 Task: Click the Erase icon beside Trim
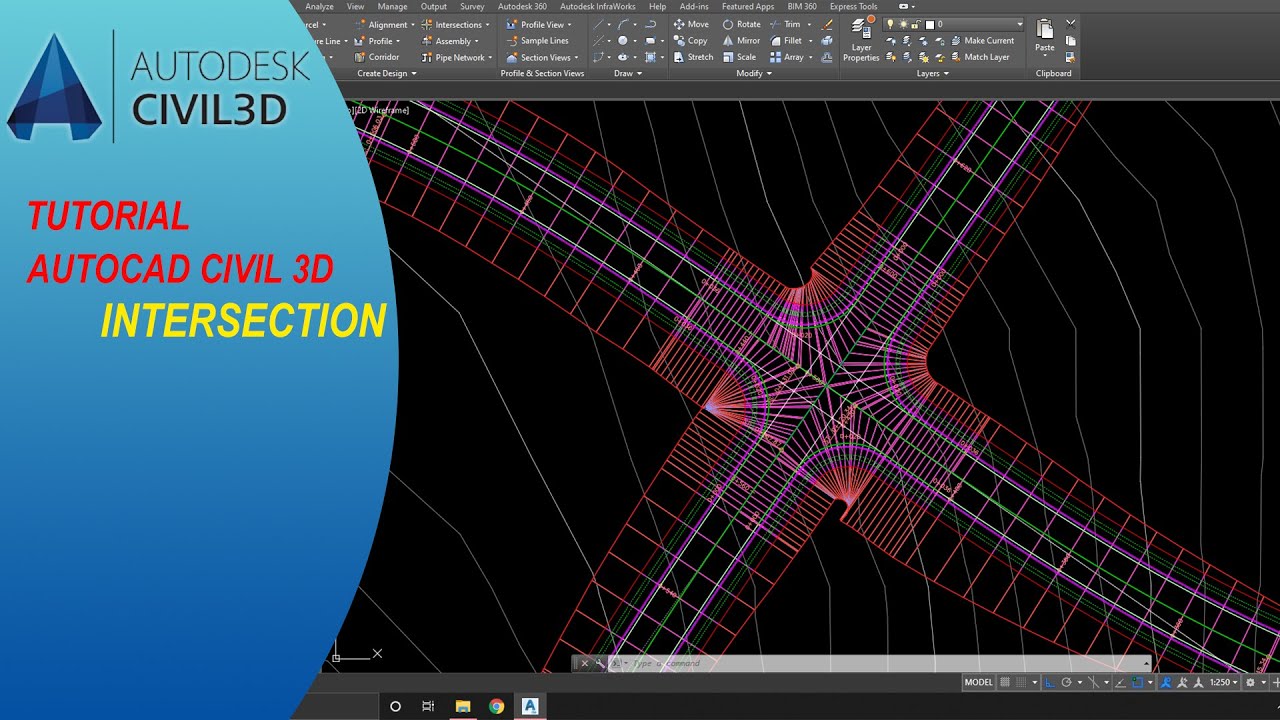tap(827, 24)
